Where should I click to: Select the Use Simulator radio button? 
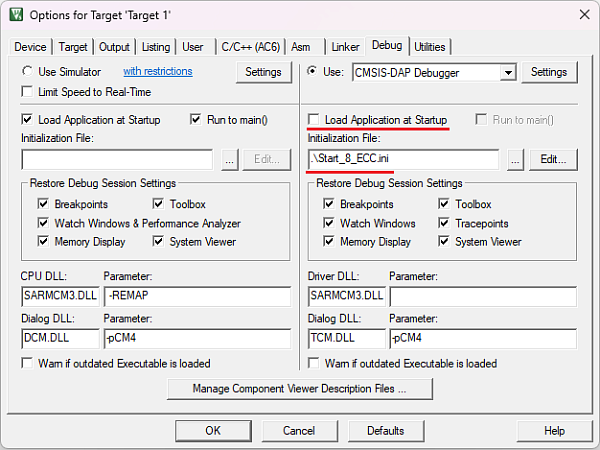(28, 72)
